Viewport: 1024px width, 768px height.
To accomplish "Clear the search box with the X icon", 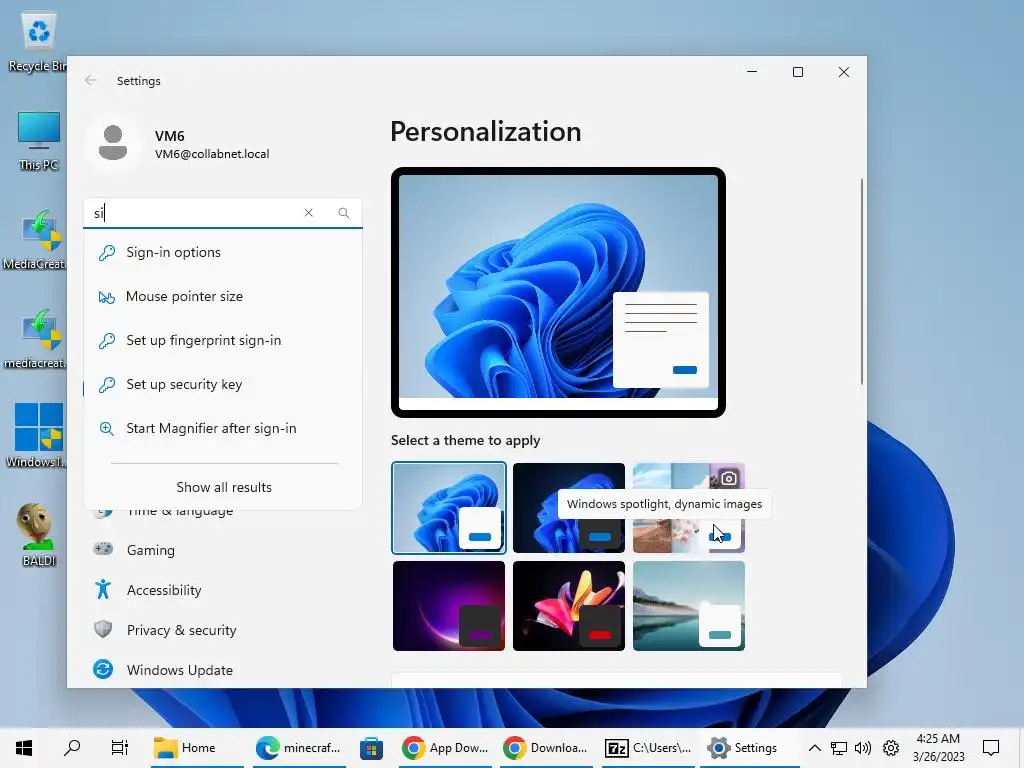I will pyautogui.click(x=308, y=213).
